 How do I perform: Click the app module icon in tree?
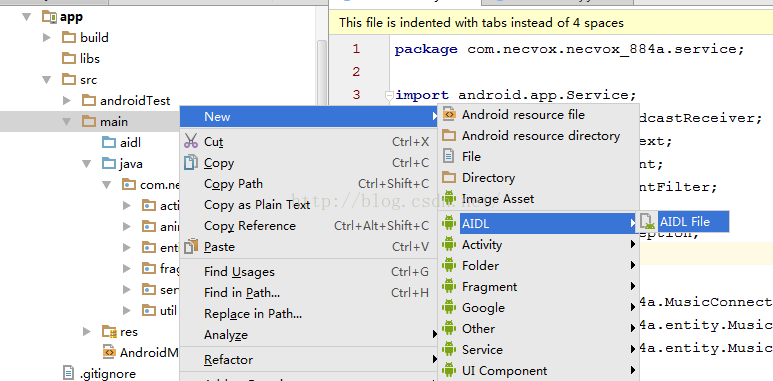point(49,17)
